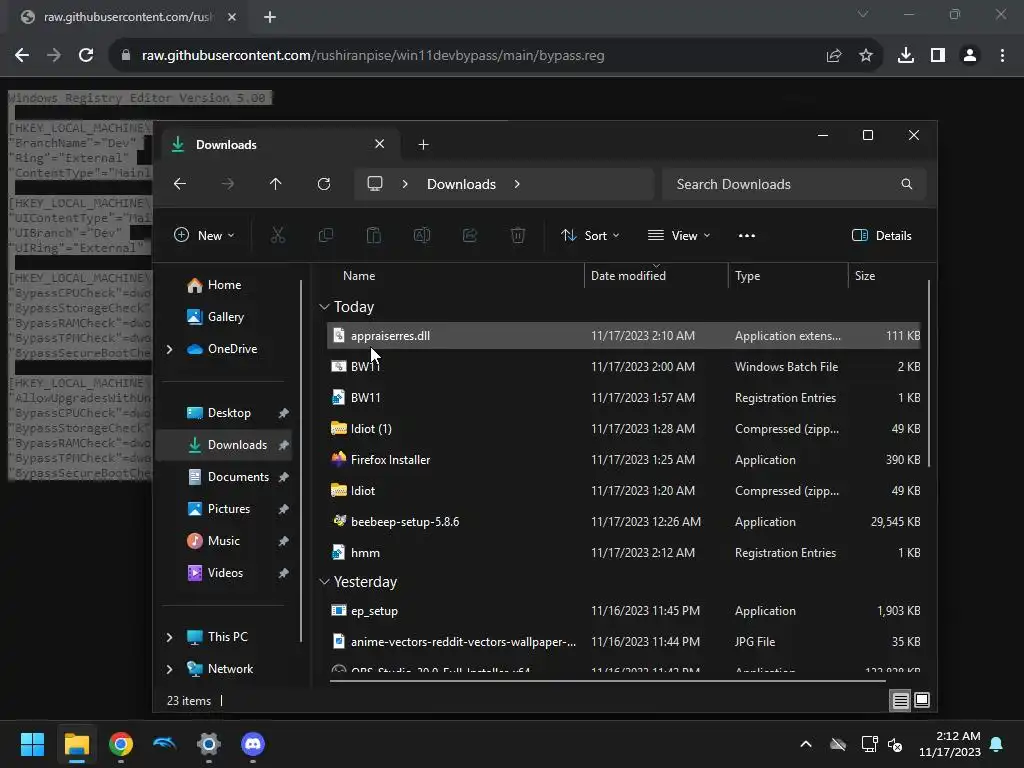Click the file list vertical scrollbar
The height and width of the screenshot is (768, 1024).
tap(928, 374)
